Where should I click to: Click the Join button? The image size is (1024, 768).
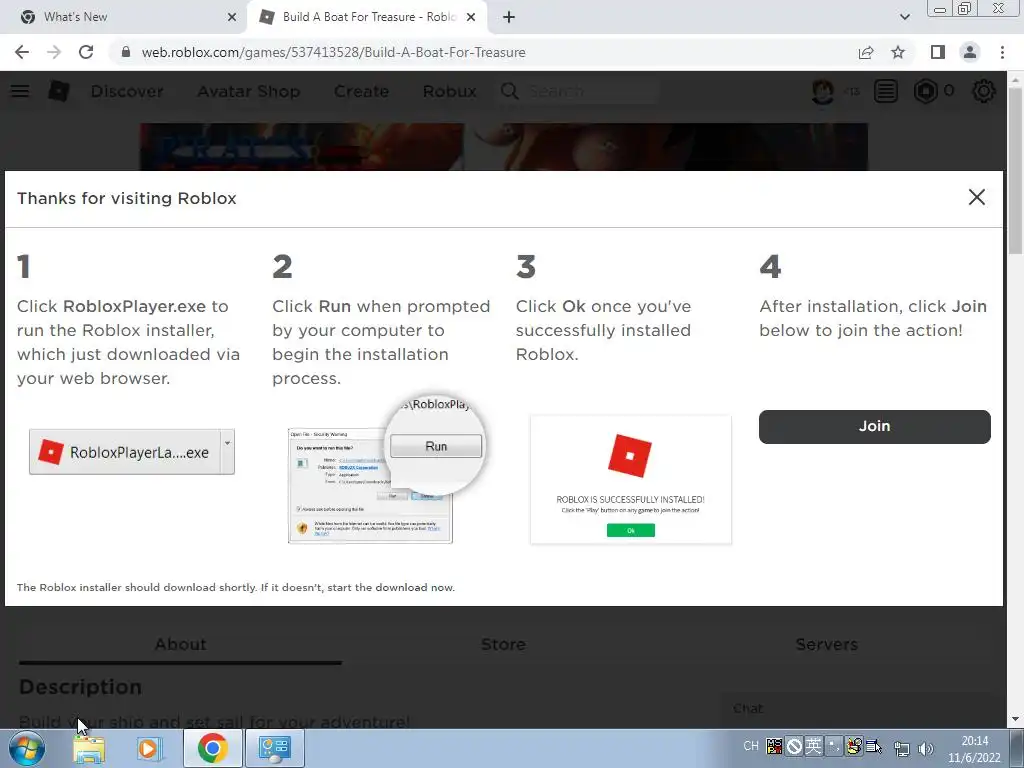click(874, 426)
